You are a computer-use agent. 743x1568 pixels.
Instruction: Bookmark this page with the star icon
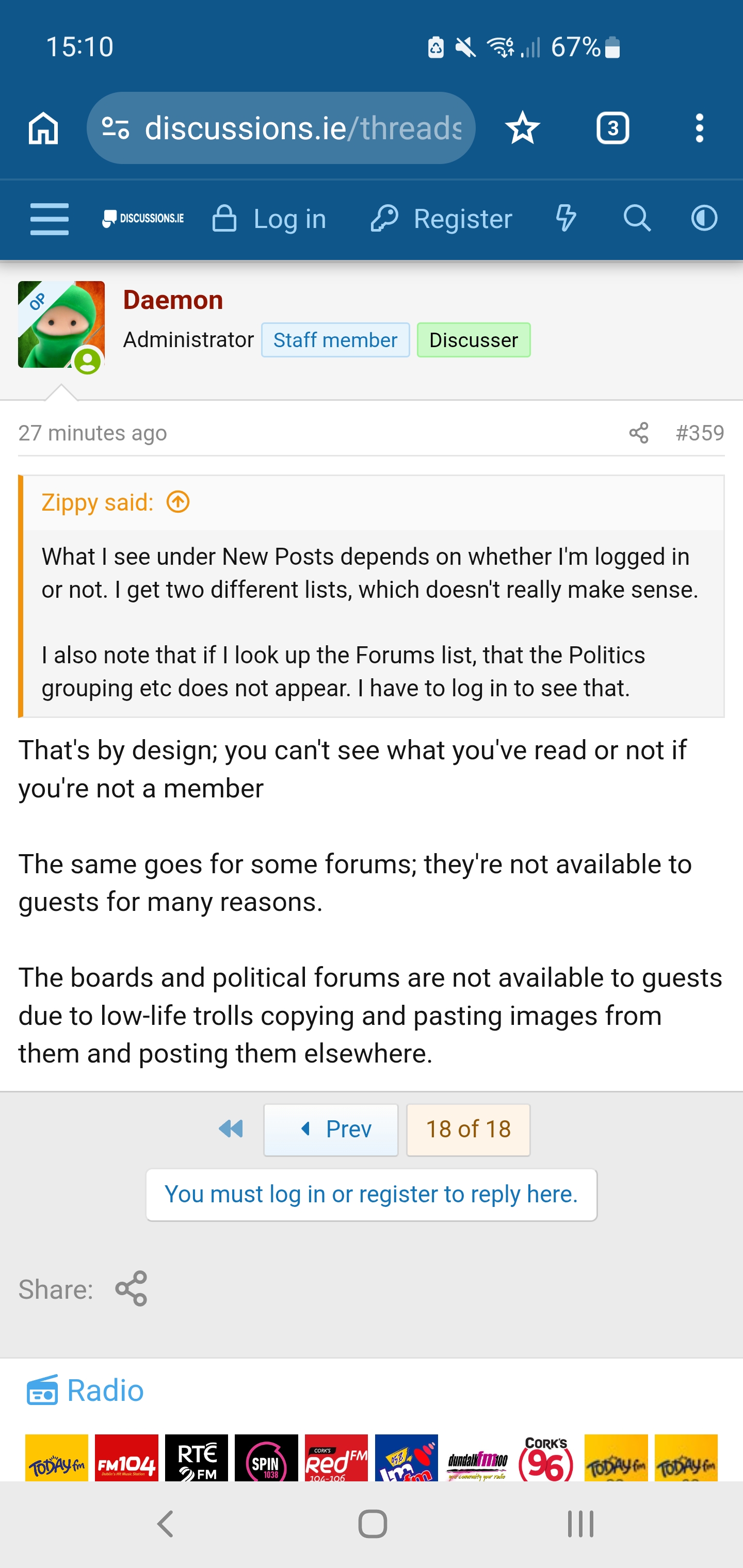pos(522,128)
